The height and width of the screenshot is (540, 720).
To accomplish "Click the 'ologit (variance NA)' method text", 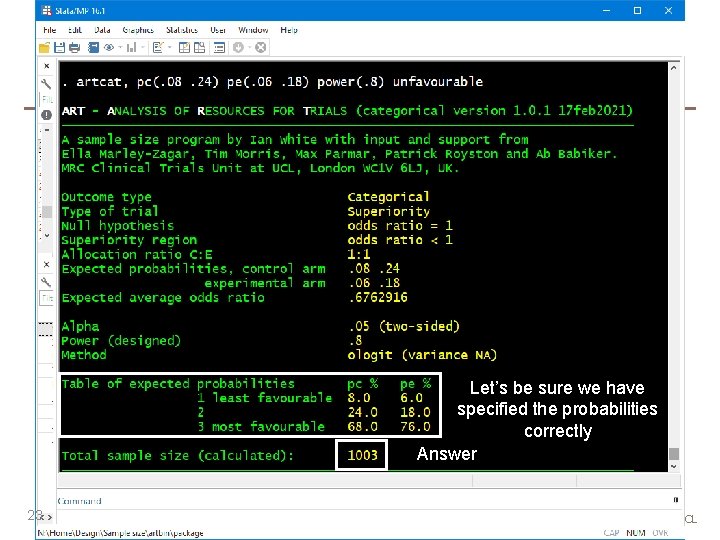I will pyautogui.click(x=422, y=355).
